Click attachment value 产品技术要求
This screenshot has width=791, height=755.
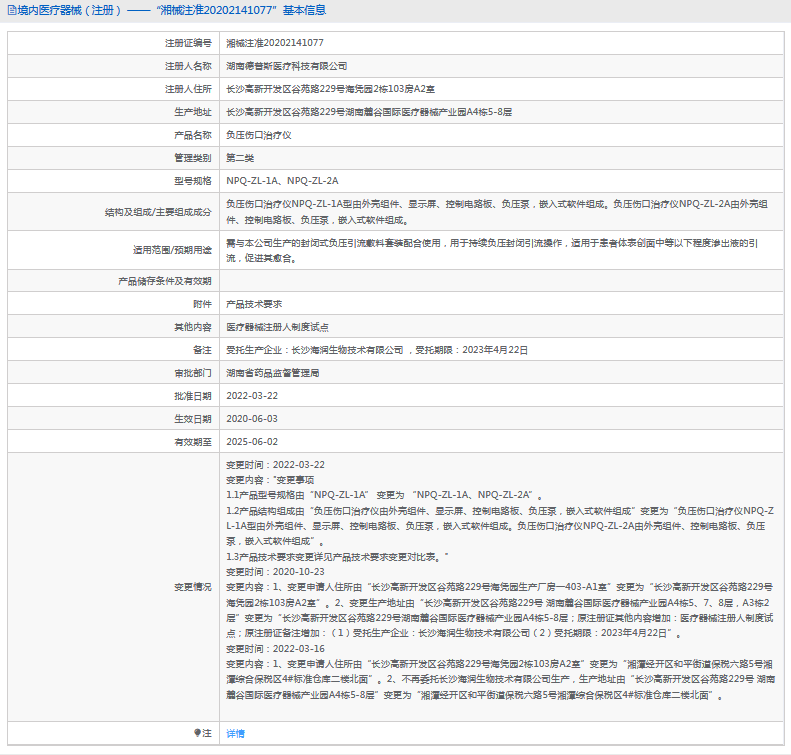(x=254, y=304)
